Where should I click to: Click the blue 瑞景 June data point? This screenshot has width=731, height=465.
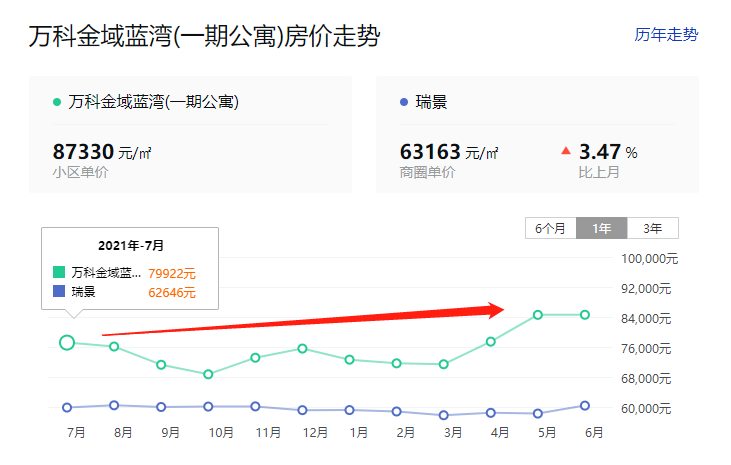coord(585,406)
